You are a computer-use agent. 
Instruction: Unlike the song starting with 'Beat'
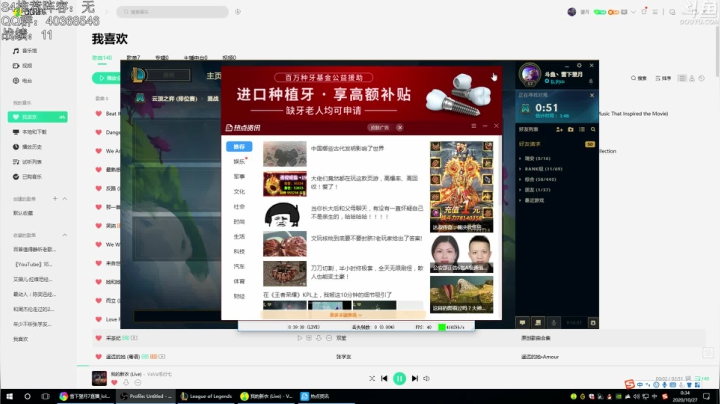coord(98,113)
